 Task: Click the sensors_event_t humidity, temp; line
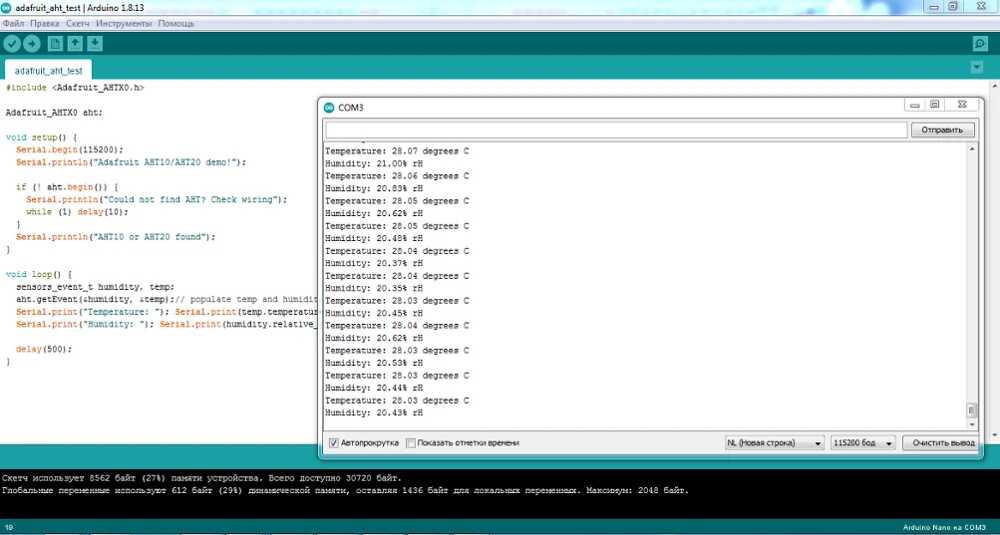[95, 287]
